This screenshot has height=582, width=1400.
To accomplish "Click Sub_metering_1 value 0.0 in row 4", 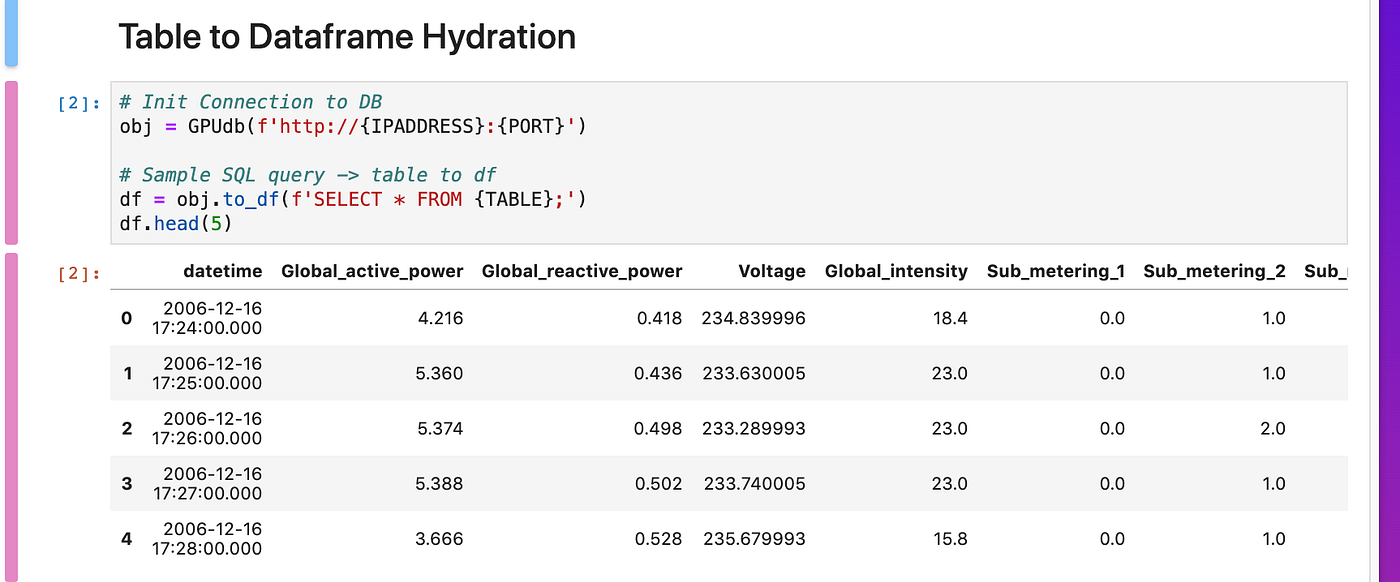I will pyautogui.click(x=1112, y=538).
